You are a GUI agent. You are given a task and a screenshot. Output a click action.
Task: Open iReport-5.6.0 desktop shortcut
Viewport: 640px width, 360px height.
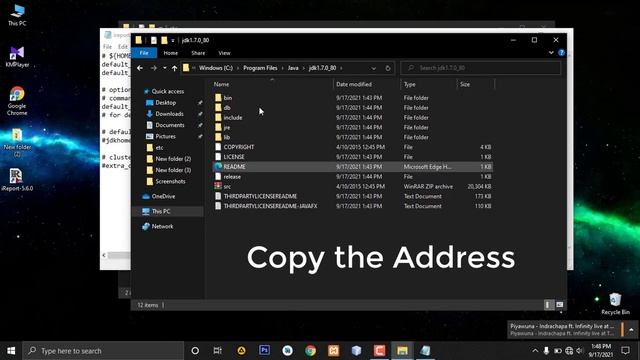[x=17, y=180]
